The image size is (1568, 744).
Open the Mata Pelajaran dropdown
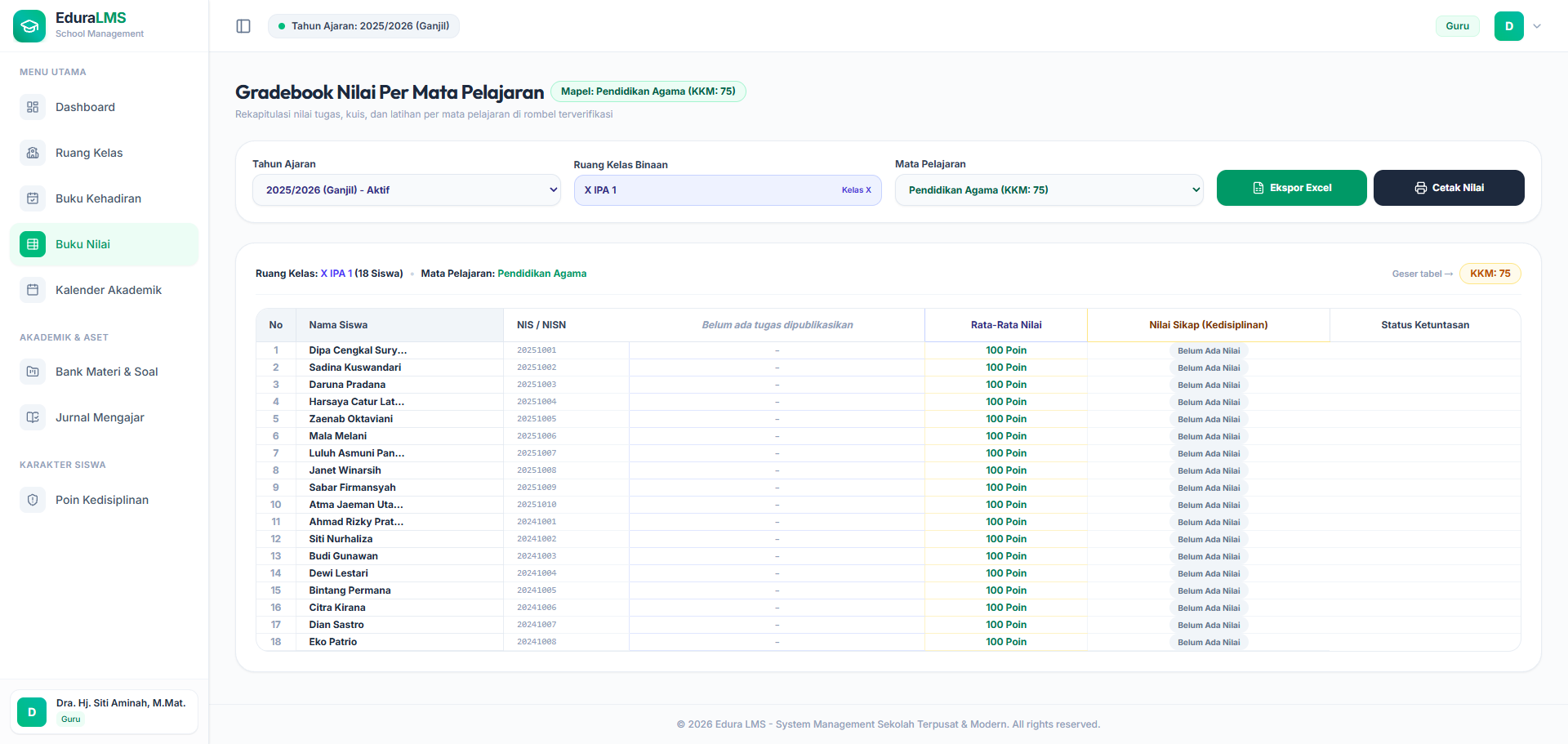1049,189
